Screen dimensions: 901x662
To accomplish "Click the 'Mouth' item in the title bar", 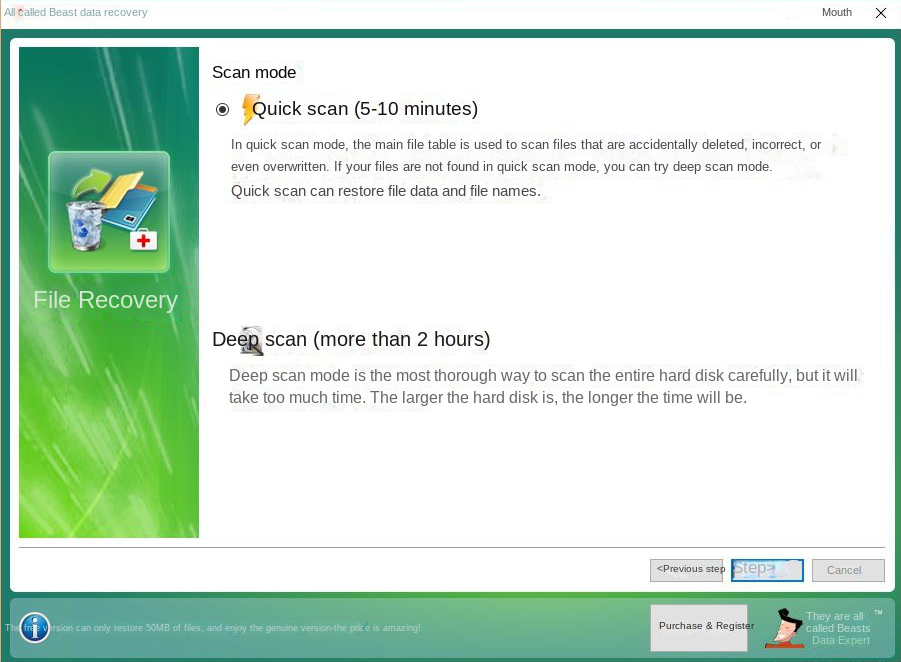I will click(836, 12).
